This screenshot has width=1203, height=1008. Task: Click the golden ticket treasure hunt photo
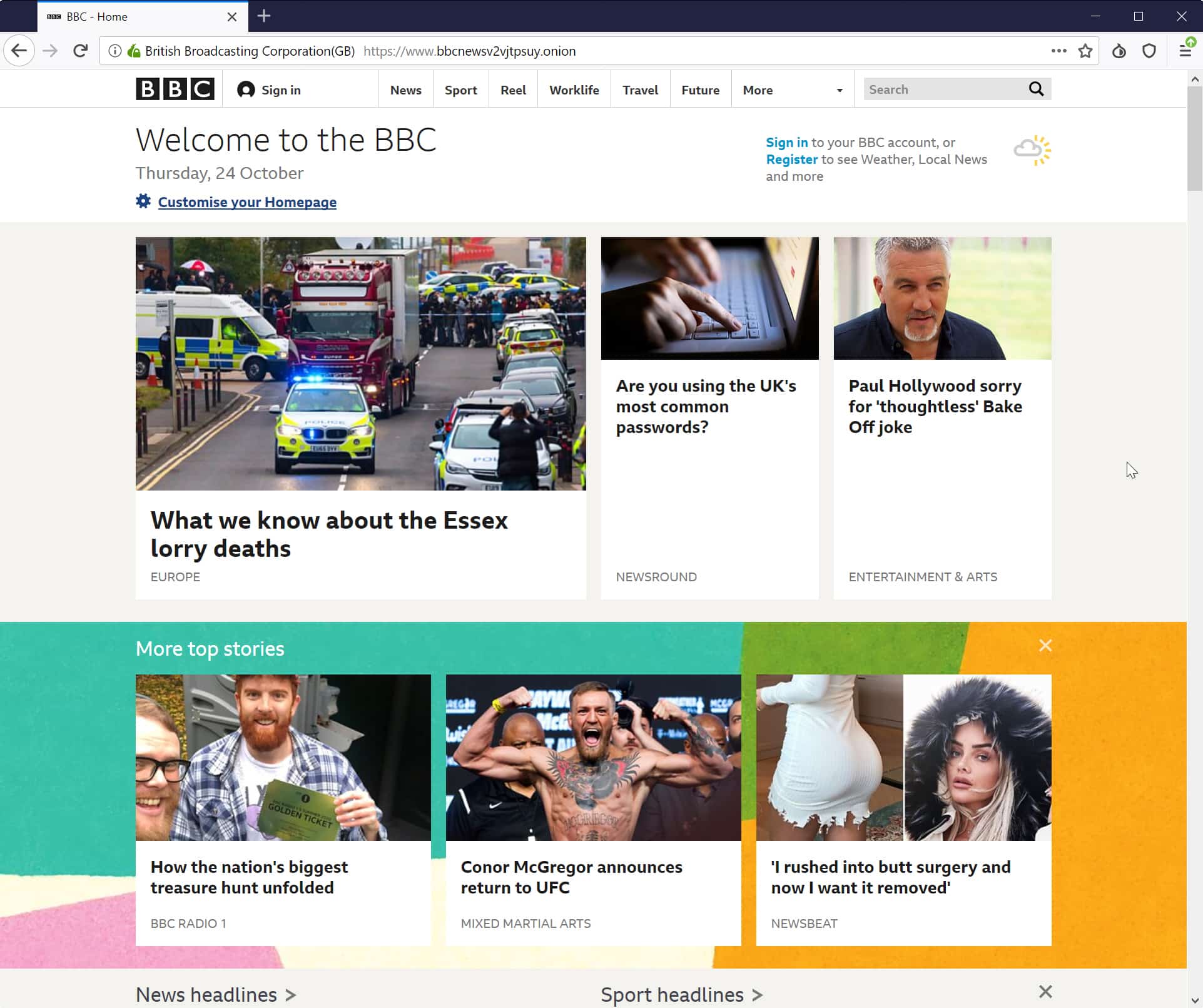[283, 757]
